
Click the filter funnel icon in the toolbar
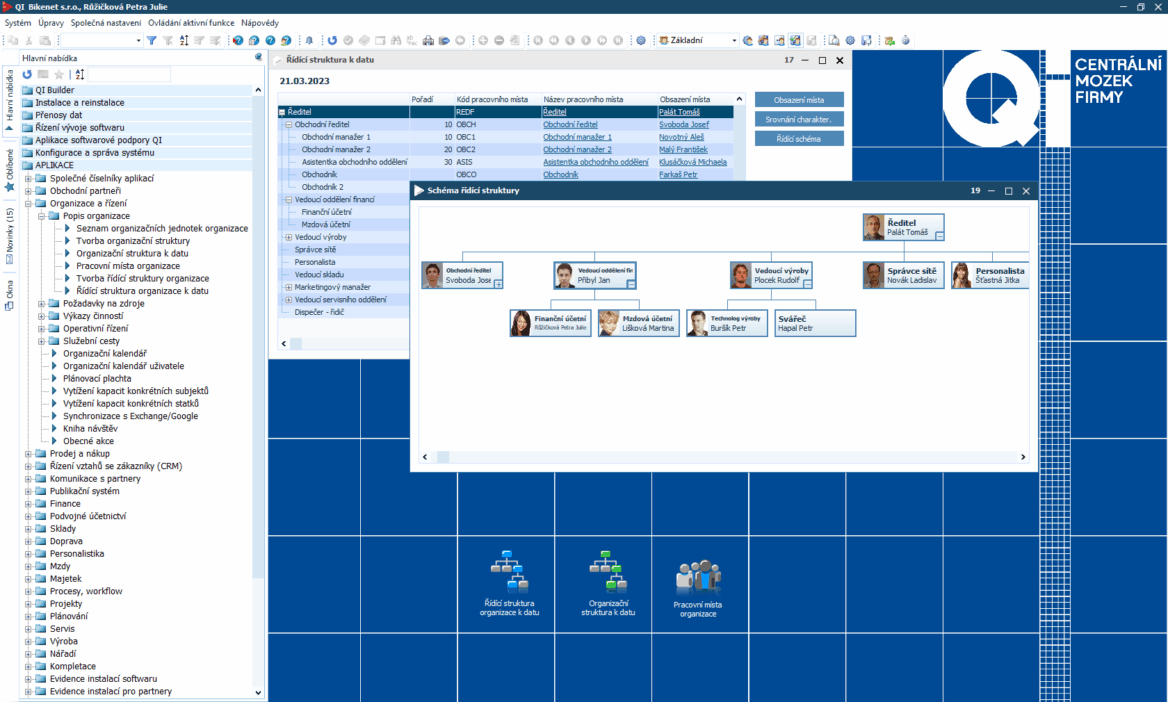[152, 41]
